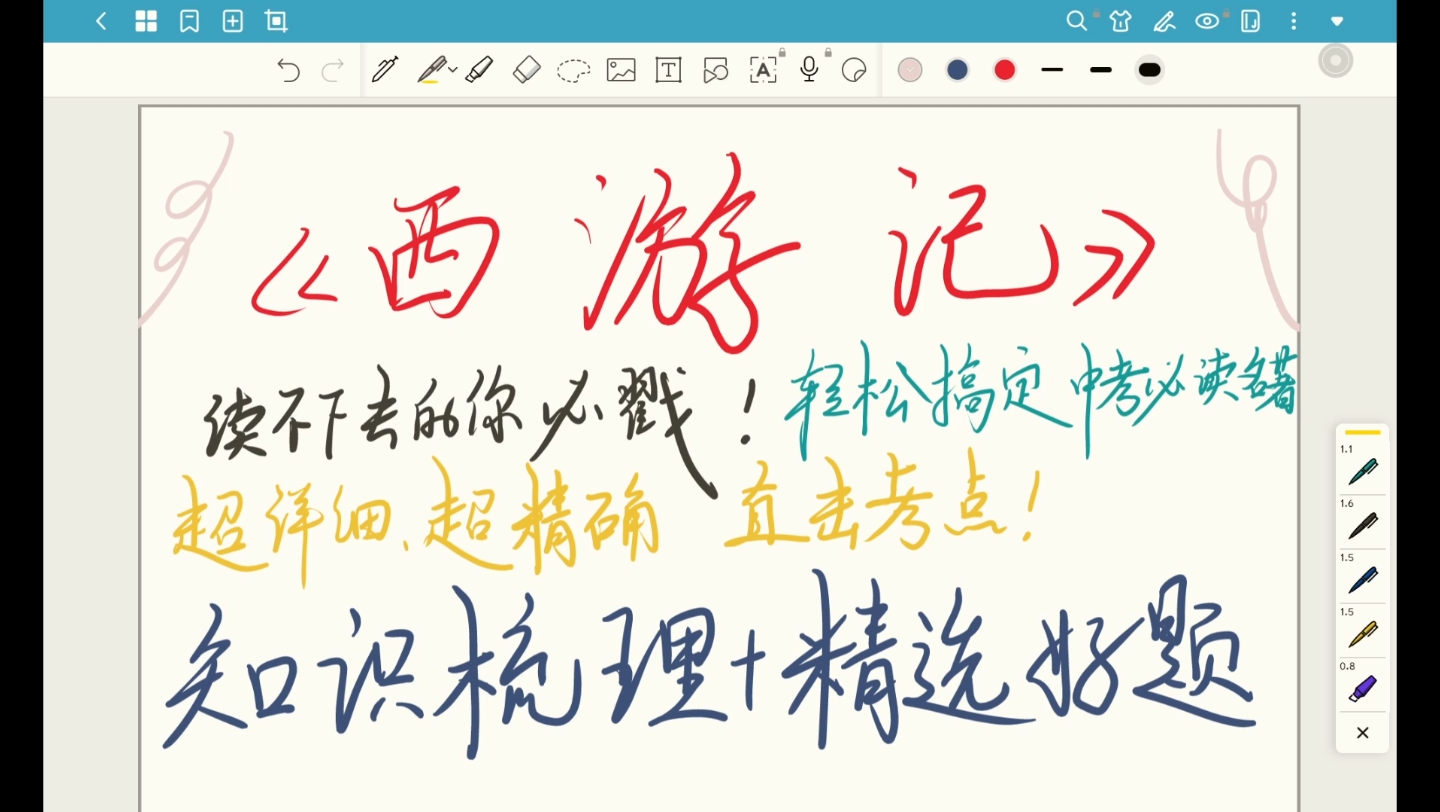Image resolution: width=1440 pixels, height=812 pixels.
Task: Expand the heart dropdown at top right
Action: (x=1337, y=21)
